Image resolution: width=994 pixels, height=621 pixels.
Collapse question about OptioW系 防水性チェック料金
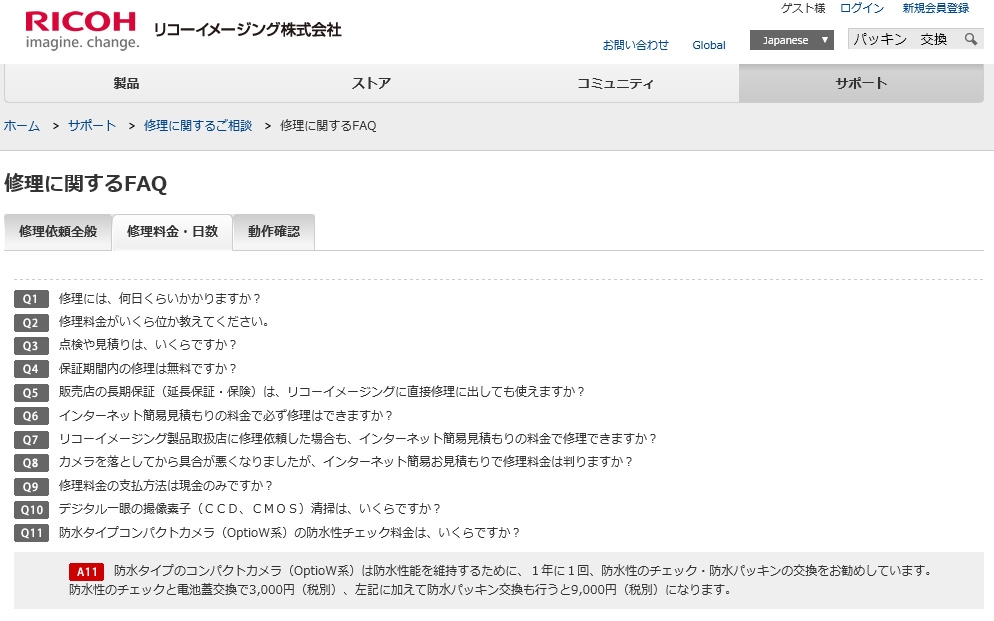coord(289,532)
